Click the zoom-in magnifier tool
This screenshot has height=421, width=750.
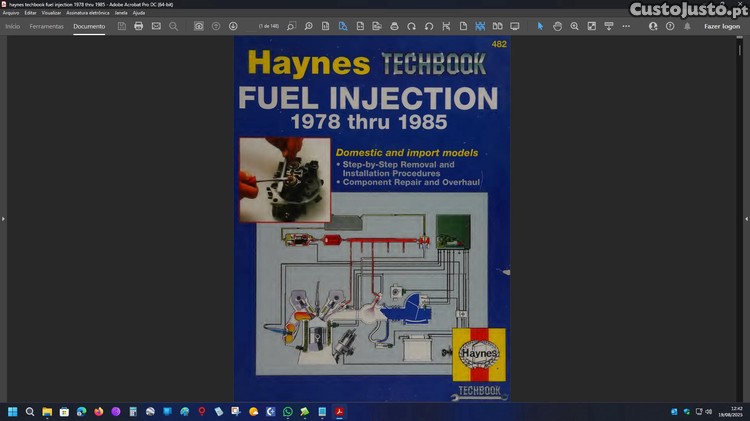[x=574, y=26]
